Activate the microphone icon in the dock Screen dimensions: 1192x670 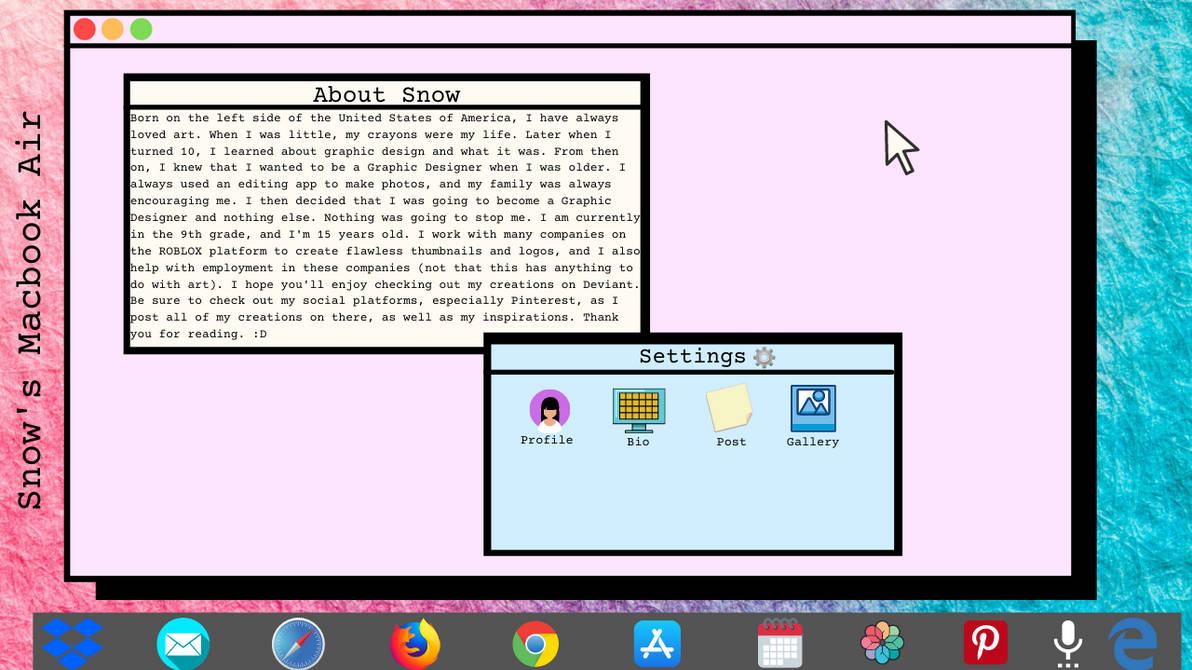point(1068,644)
